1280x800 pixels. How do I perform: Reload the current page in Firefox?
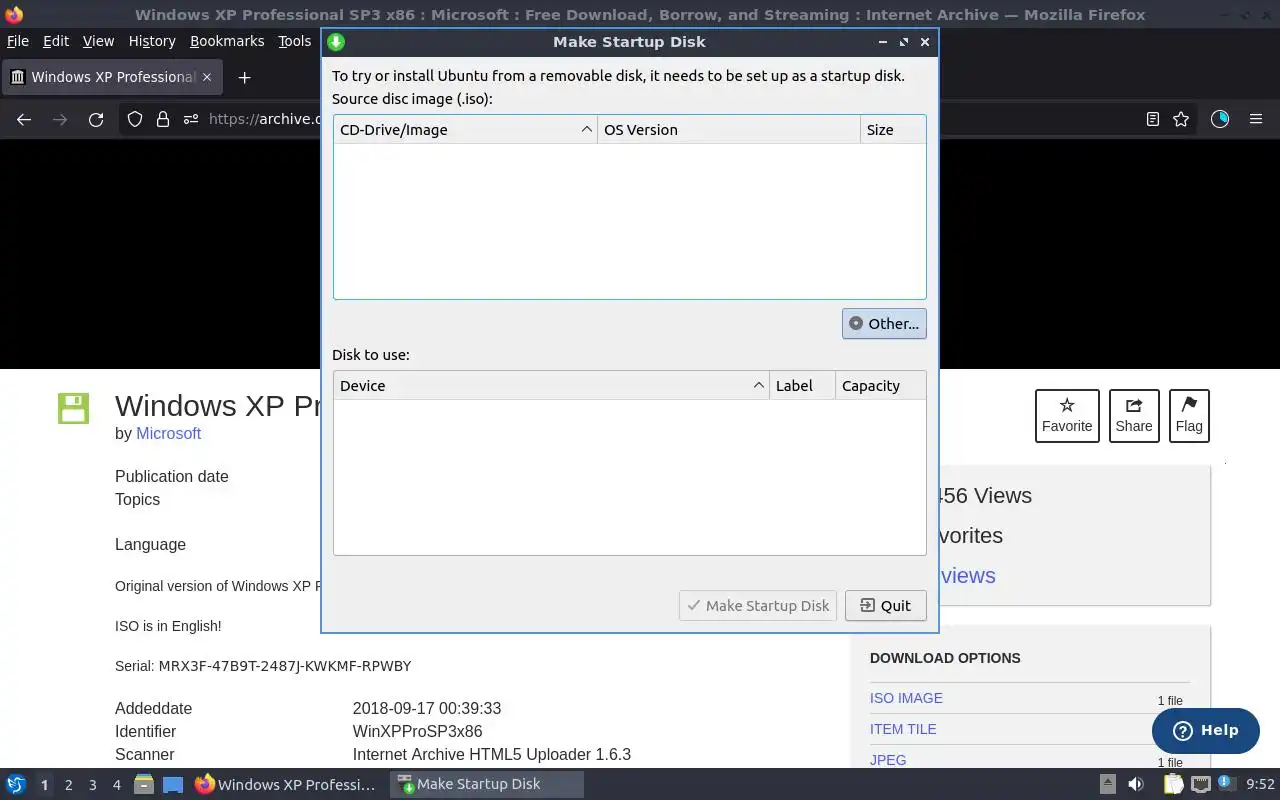tap(96, 119)
